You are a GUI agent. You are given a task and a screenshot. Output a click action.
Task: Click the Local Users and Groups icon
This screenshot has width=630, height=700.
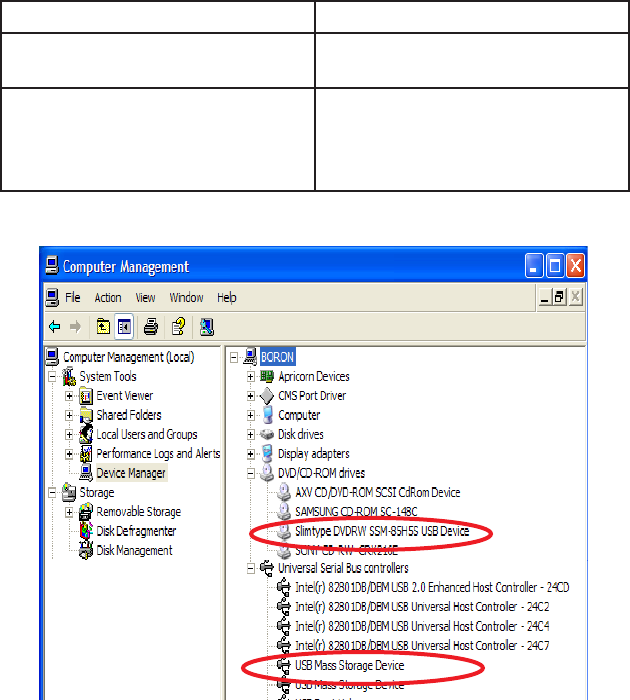(x=86, y=434)
